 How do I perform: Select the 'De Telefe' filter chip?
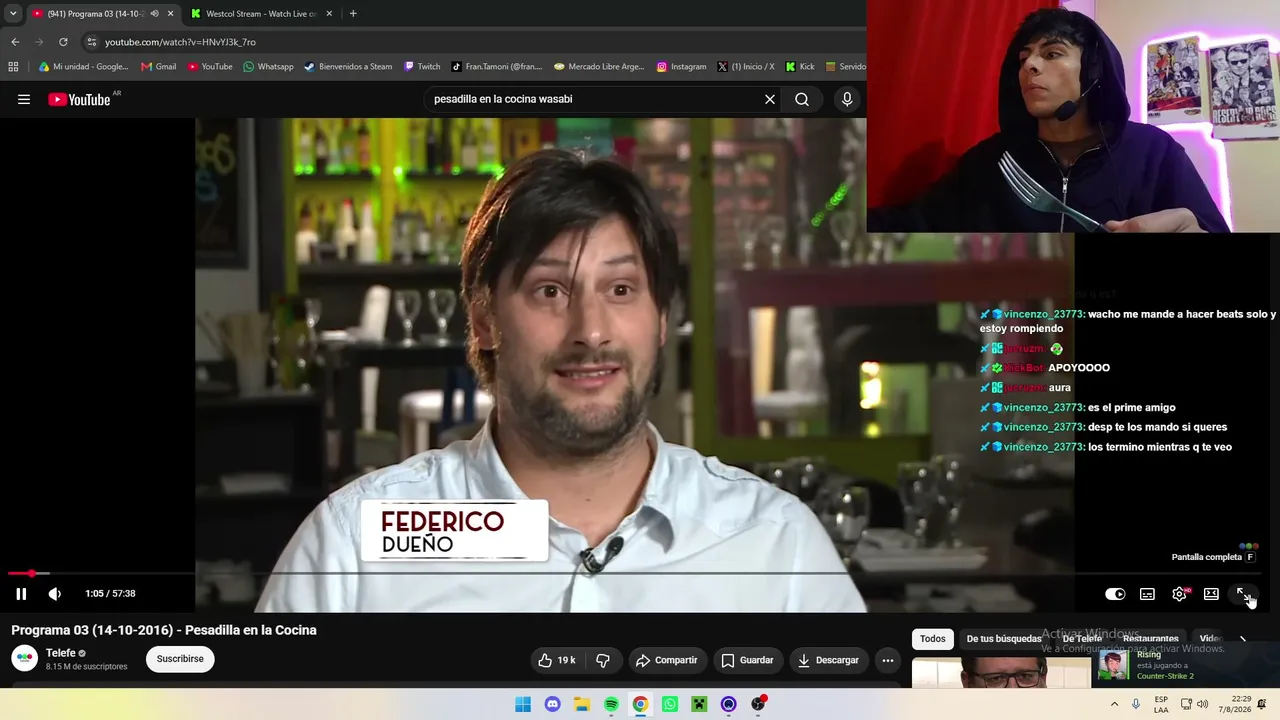(1082, 639)
